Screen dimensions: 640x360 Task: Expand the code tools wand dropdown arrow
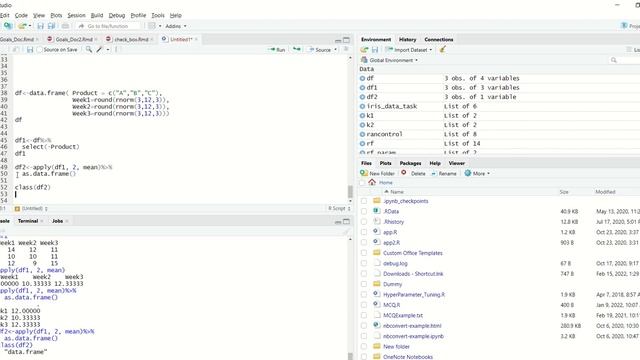pos(108,50)
